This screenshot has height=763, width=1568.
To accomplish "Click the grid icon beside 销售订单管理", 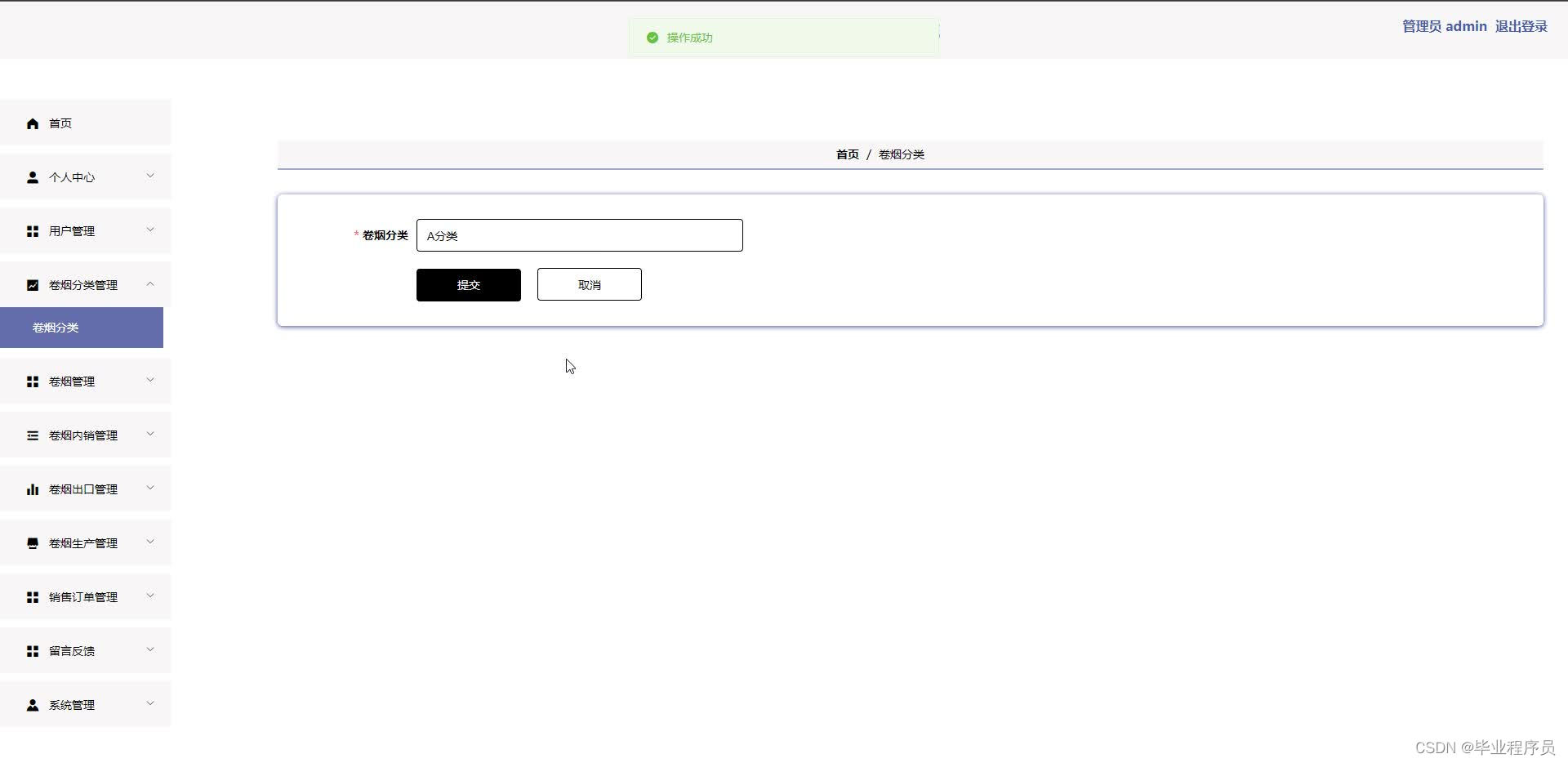I will click(33, 597).
